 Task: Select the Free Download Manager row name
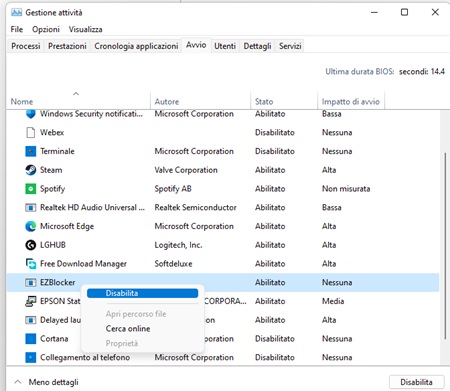[x=83, y=264]
